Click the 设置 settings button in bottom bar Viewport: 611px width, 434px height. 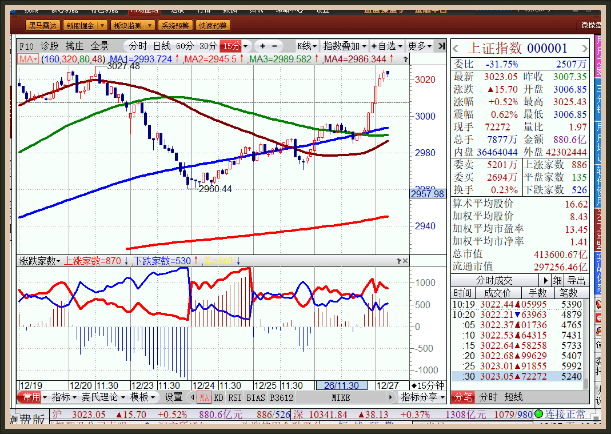173,398
